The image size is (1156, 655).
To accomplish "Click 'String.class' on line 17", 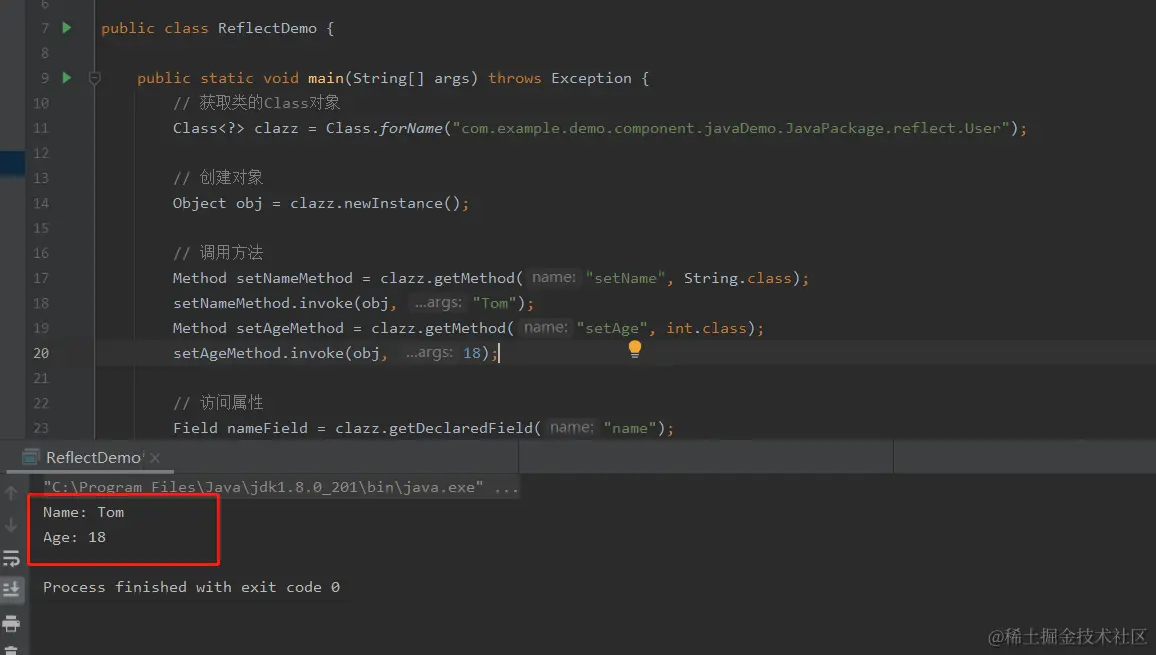I will [737, 278].
